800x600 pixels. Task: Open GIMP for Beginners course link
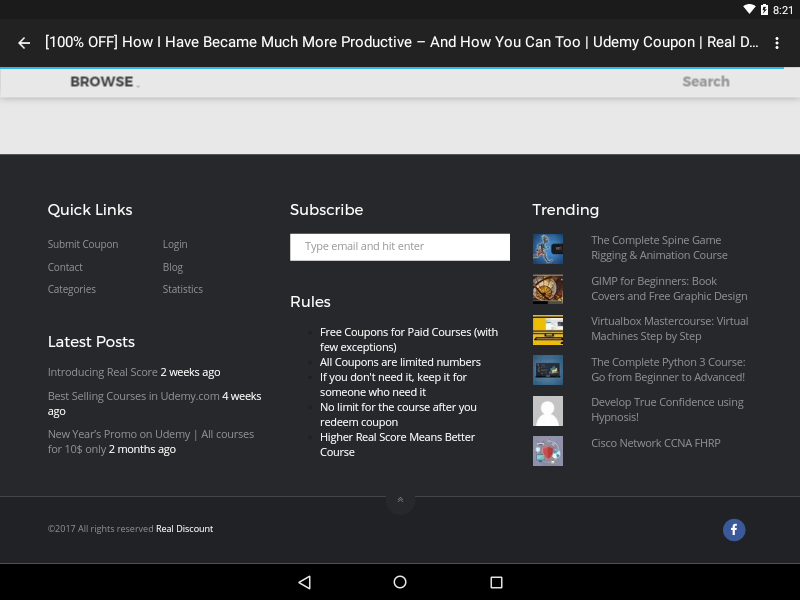click(x=669, y=289)
